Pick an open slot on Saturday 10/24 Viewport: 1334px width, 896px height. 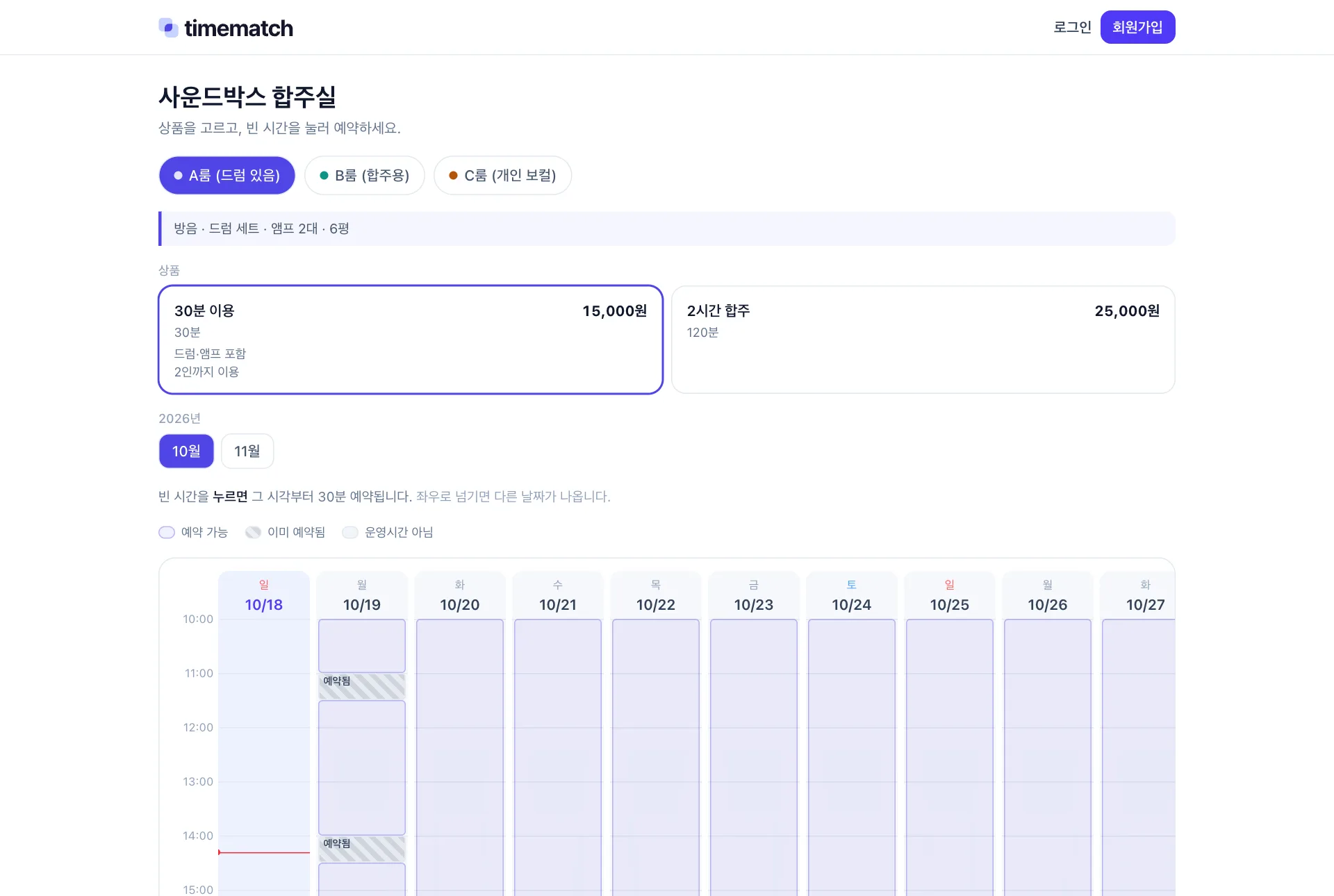click(852, 757)
